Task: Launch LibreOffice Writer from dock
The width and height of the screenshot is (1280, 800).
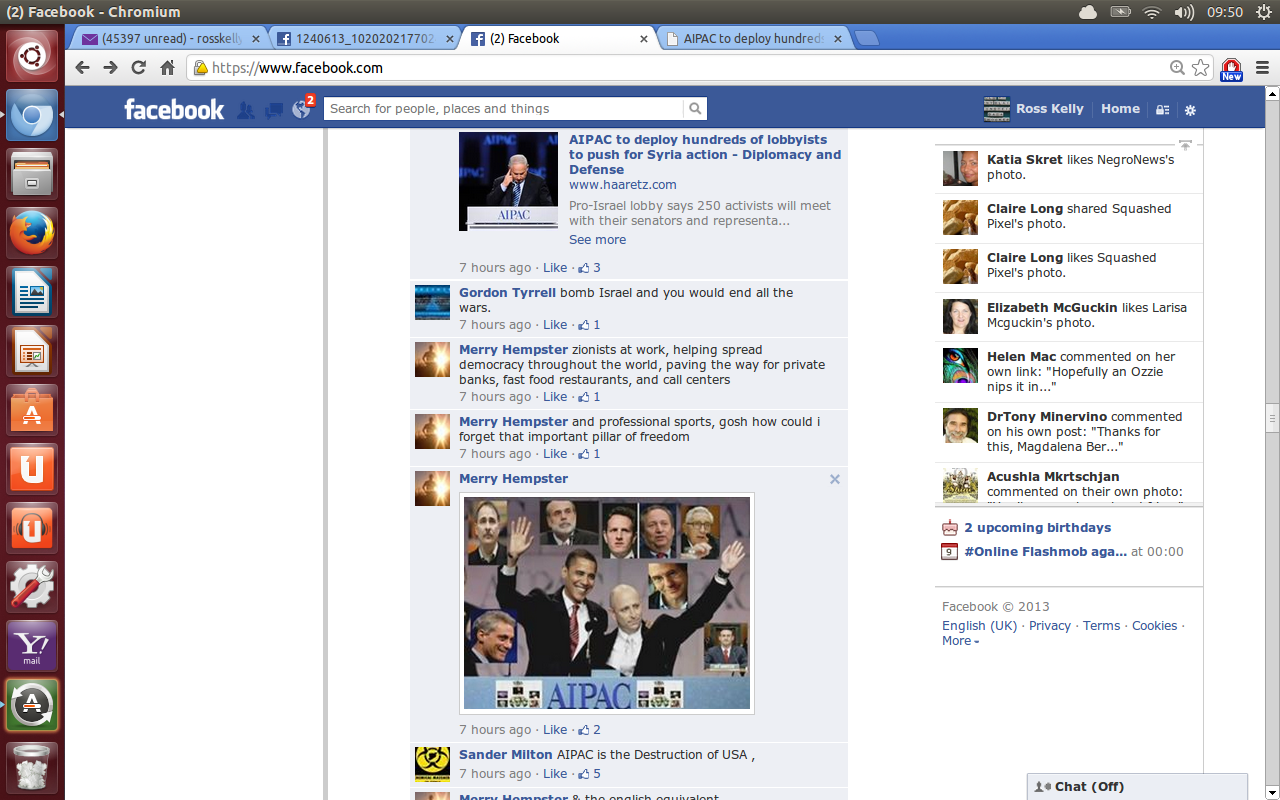Action: [32, 292]
